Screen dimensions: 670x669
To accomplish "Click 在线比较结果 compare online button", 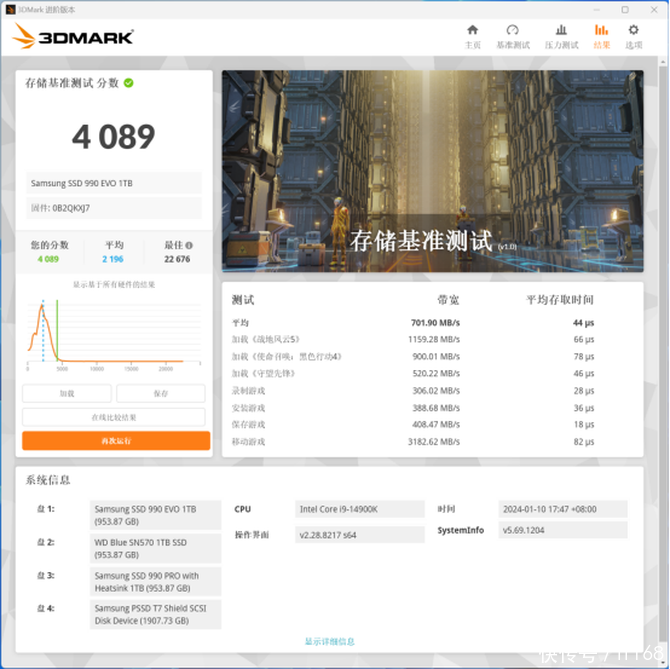I will pos(114,417).
